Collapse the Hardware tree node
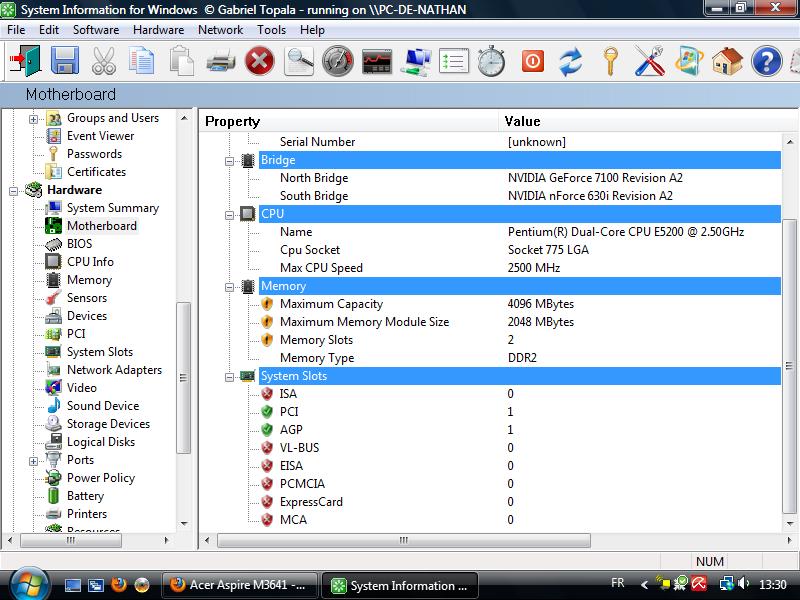800x600 pixels. 14,191
